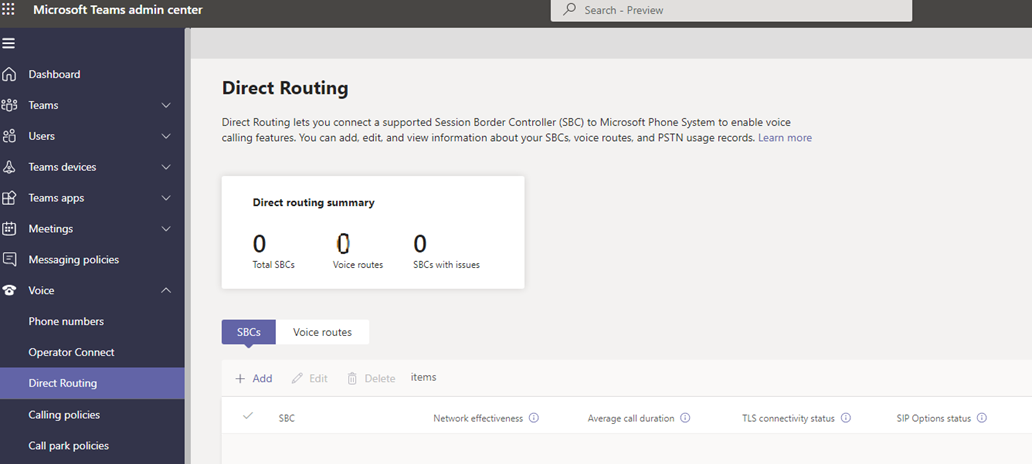Click the Teams group icon
Image resolution: width=1032 pixels, height=464 pixels.
[9, 105]
